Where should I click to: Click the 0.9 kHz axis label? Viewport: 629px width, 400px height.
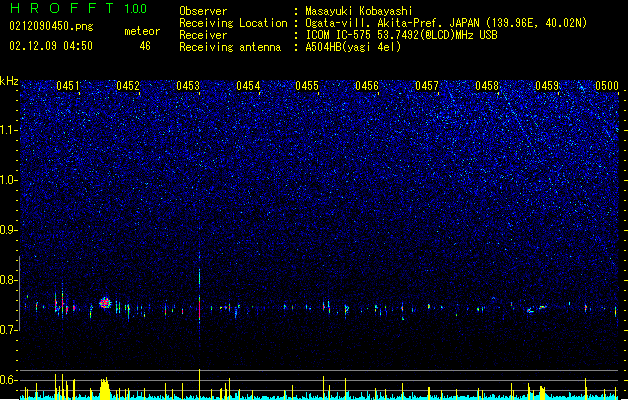[9, 230]
